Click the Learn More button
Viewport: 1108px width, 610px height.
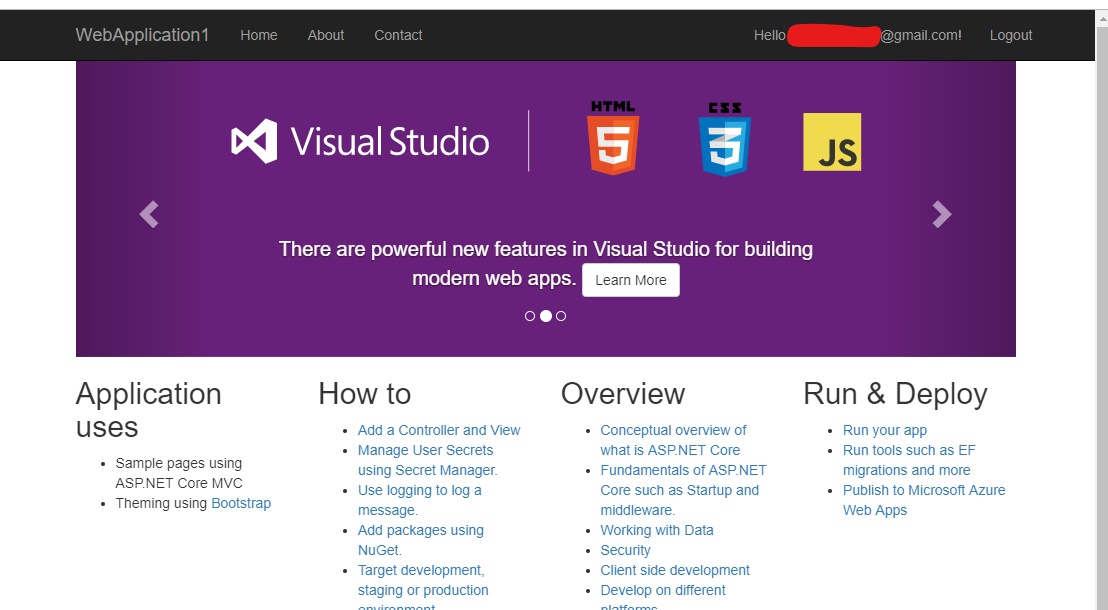[x=631, y=280]
